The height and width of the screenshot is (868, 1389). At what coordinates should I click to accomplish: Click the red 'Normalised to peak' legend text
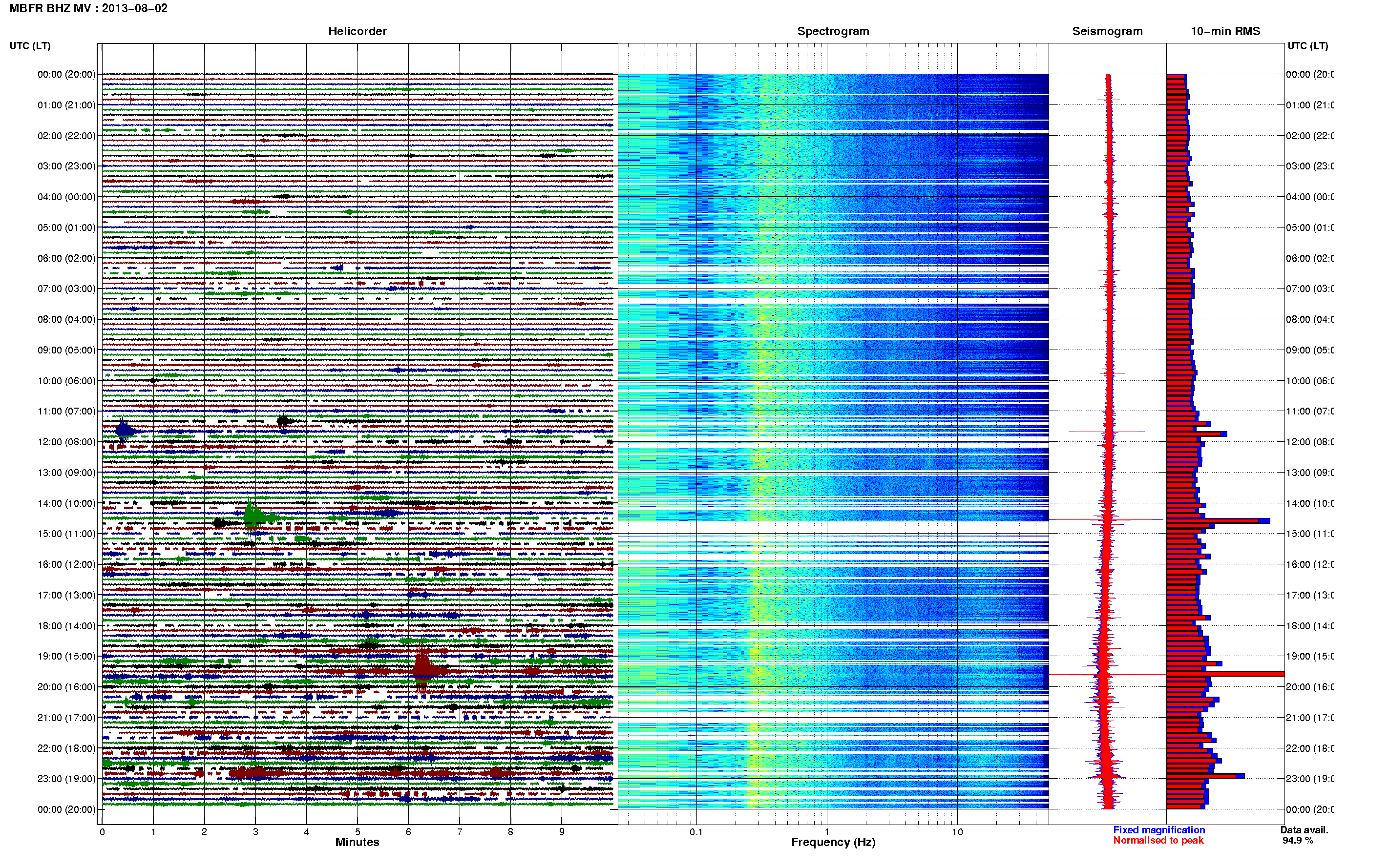click(1158, 840)
